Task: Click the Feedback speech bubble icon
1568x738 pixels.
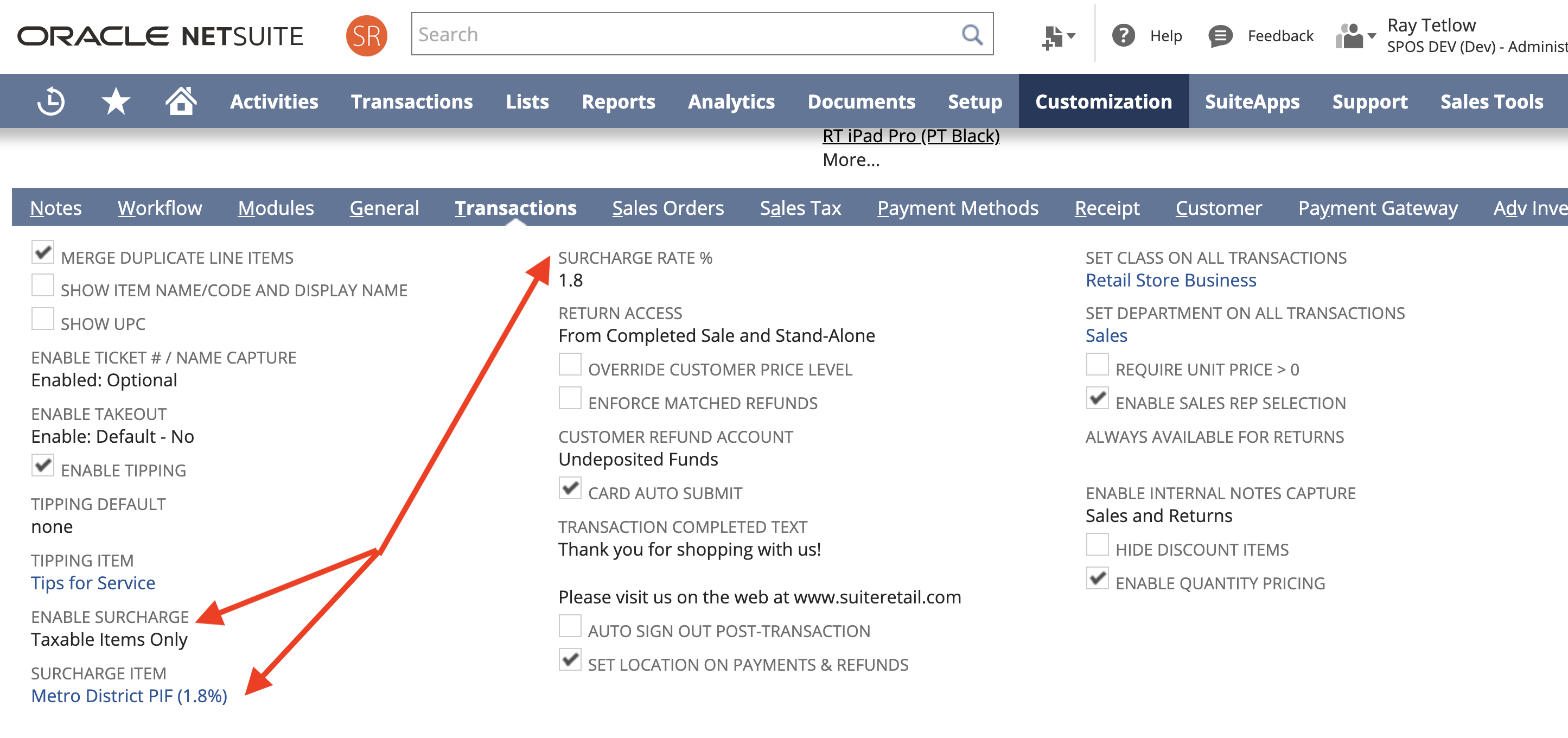Action: coord(1220,36)
